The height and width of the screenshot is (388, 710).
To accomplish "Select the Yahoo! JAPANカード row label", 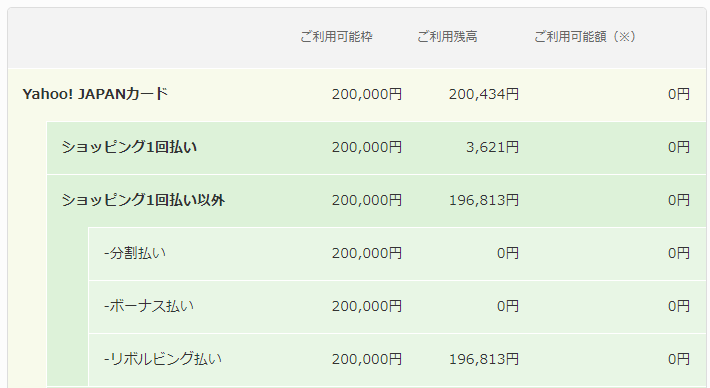I will tap(95, 94).
